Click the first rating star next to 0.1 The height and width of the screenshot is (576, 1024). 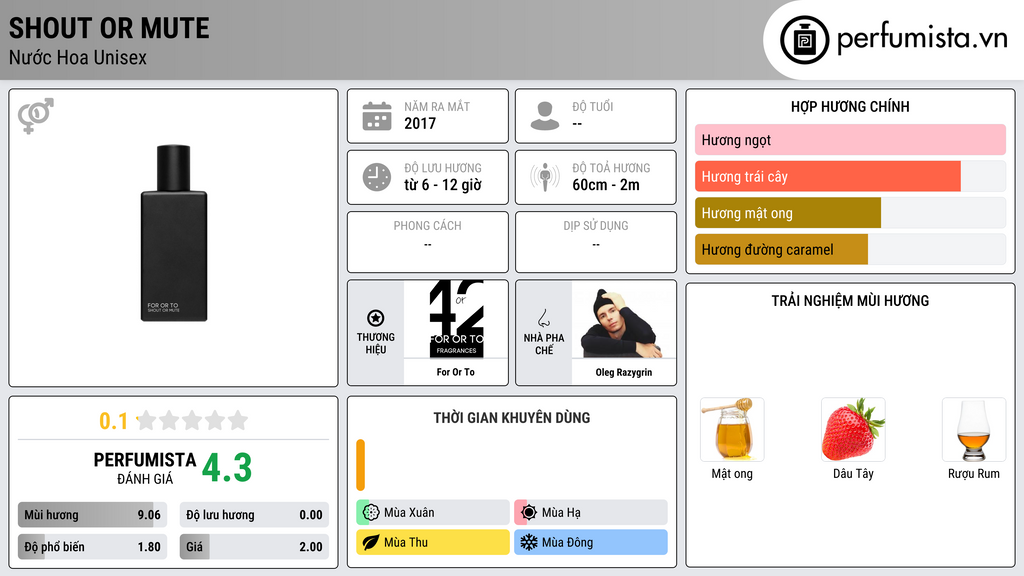tap(146, 420)
